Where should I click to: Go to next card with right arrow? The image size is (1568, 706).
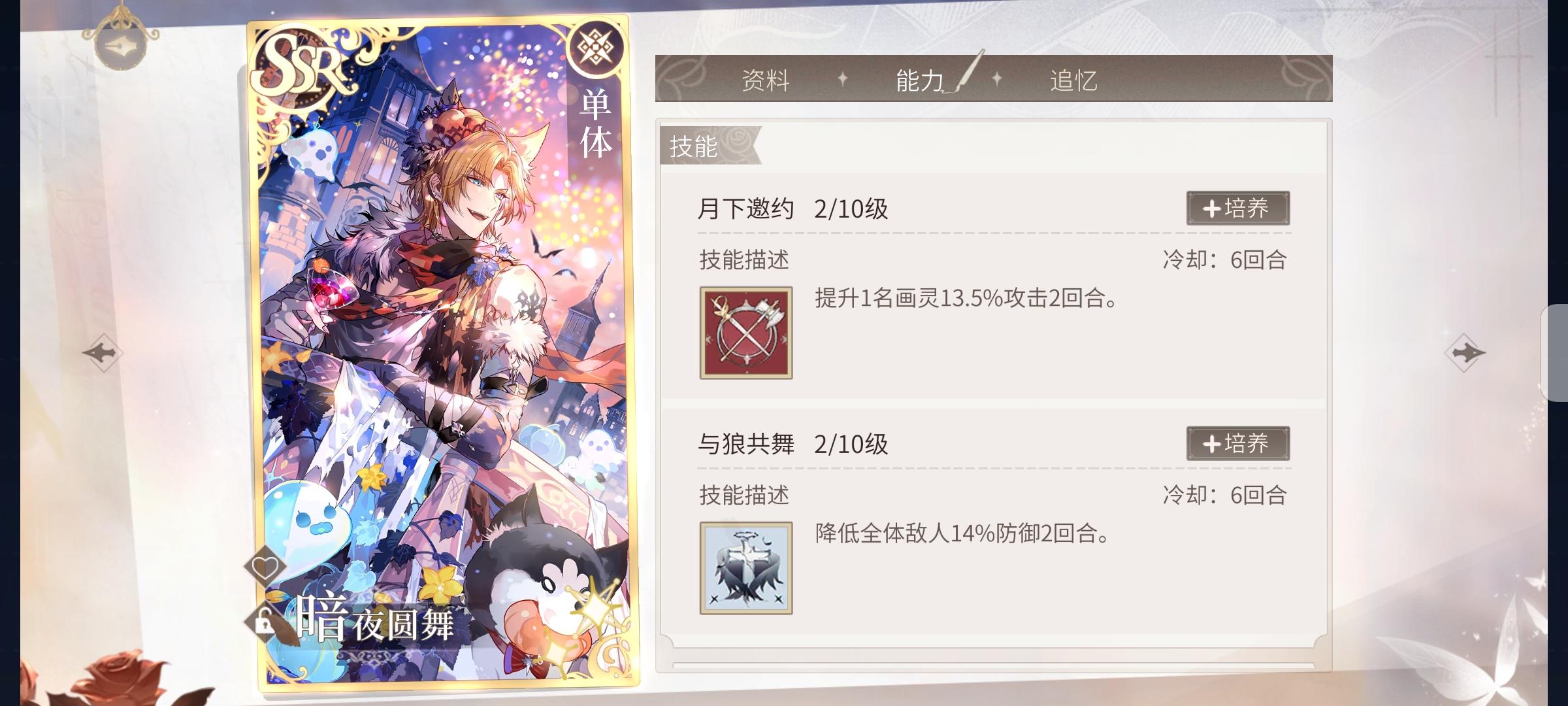(1465, 353)
